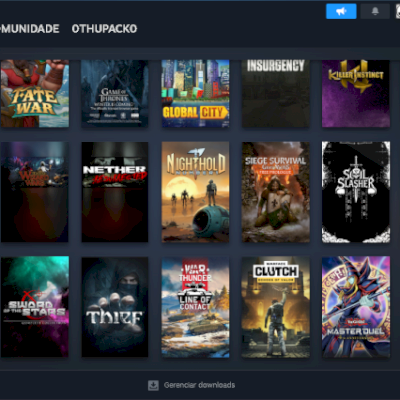Select the Wizard Wars game cover
Image resolution: width=400 pixels, height=400 pixels.
(x=35, y=192)
